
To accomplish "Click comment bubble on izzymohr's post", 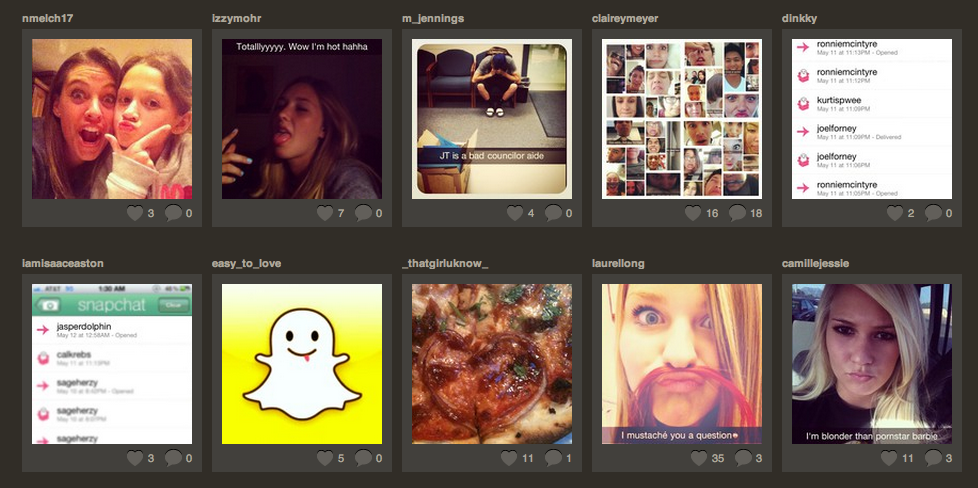I will pos(363,213).
